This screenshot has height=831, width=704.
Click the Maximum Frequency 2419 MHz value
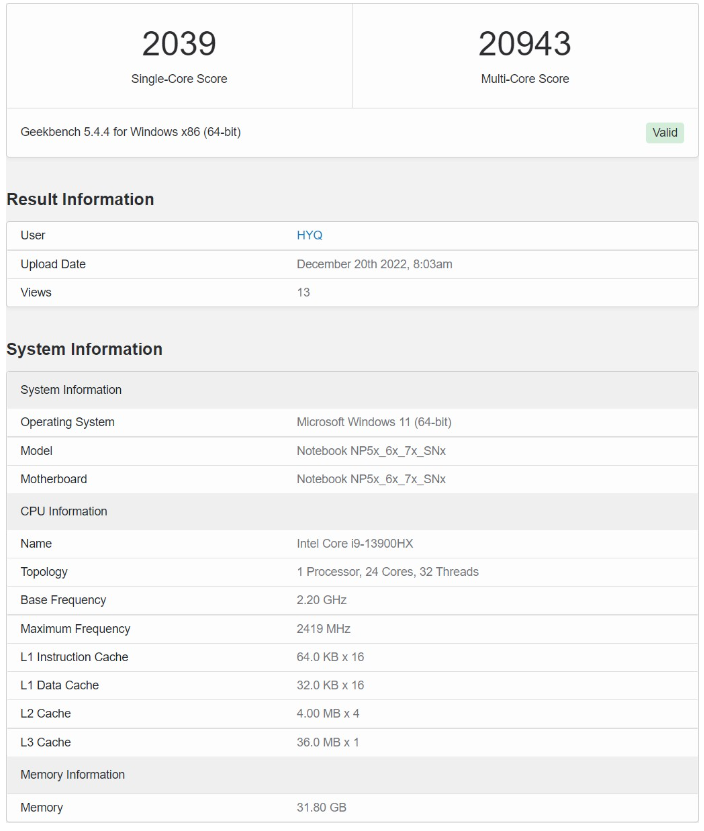323,629
